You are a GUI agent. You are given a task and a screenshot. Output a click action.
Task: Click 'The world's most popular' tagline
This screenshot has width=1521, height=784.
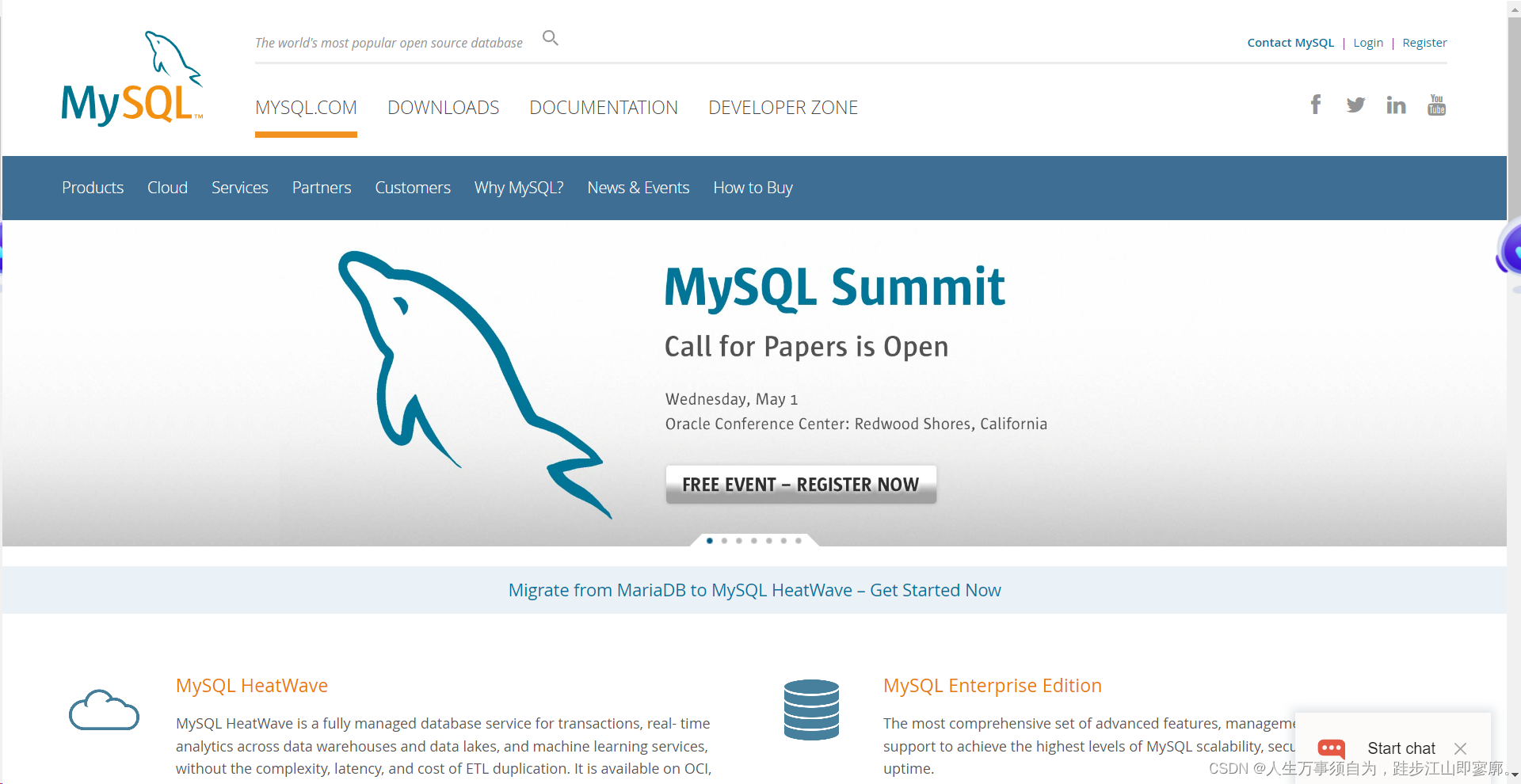(x=389, y=43)
